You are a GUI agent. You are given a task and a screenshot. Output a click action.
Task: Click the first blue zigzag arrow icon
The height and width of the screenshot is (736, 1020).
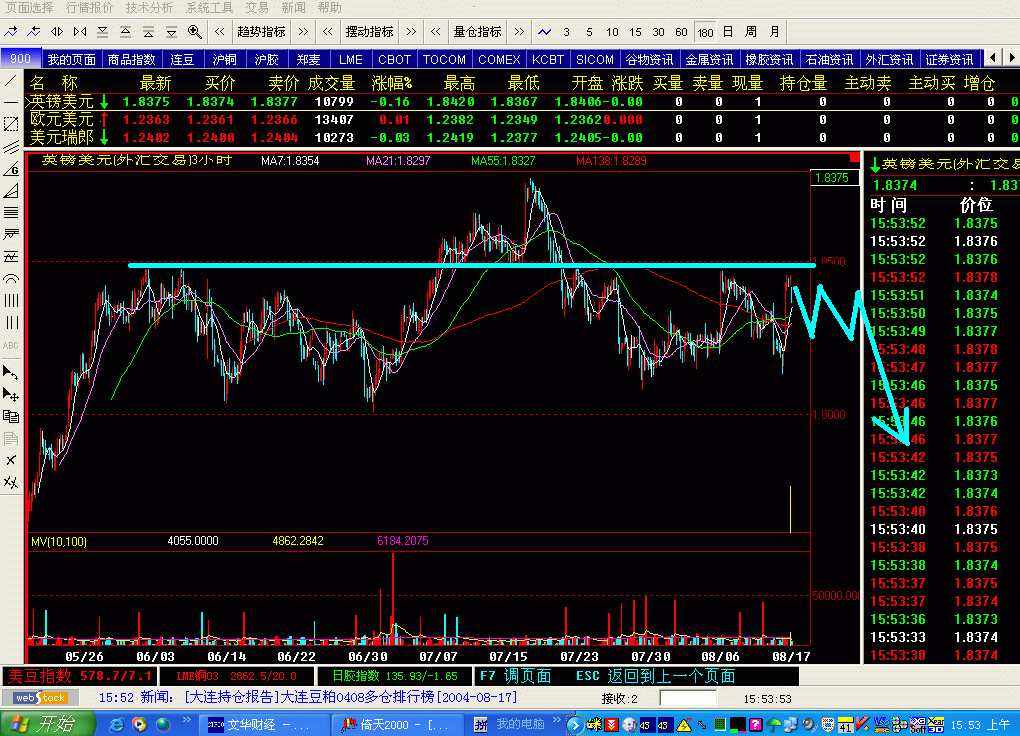pyautogui.click(x=11, y=31)
